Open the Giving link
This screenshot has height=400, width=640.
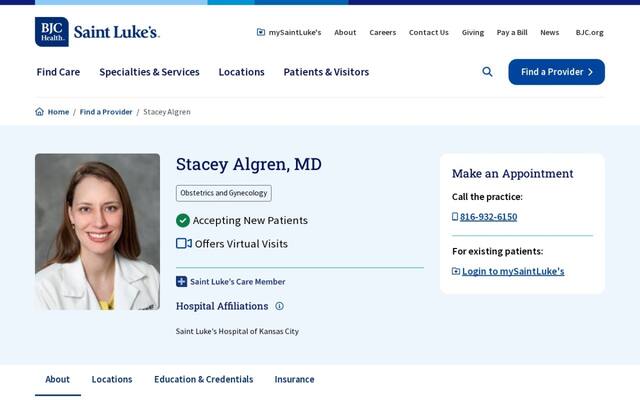473,32
